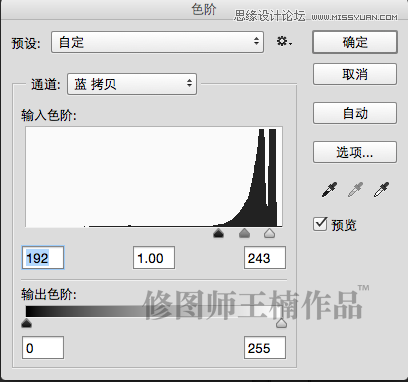Click the input highlight field 243
Viewport: 408px width, 382px height.
(x=265, y=258)
